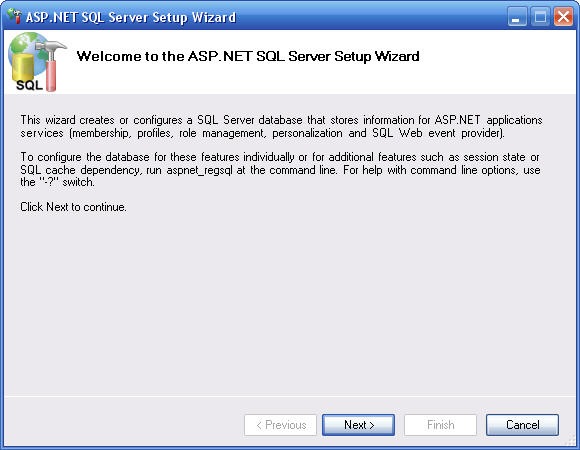
Task: Click the aspnet_regsql command in the text
Action: tap(199, 170)
